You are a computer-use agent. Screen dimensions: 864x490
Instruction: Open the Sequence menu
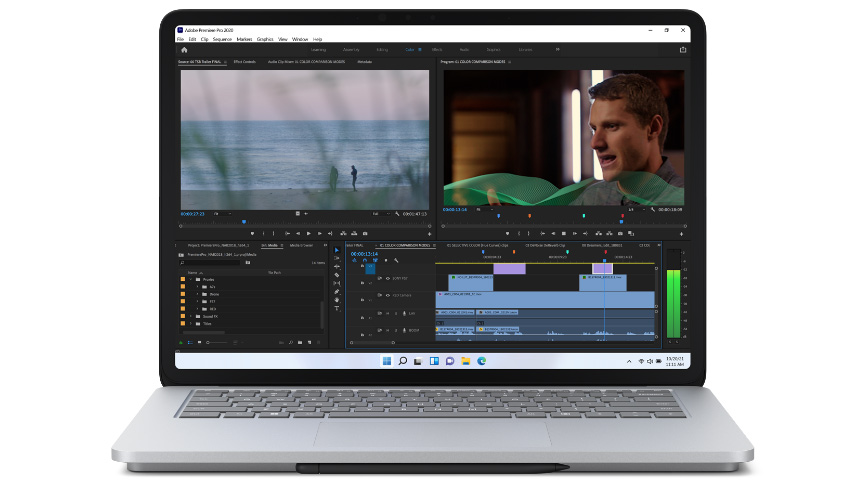pos(222,40)
